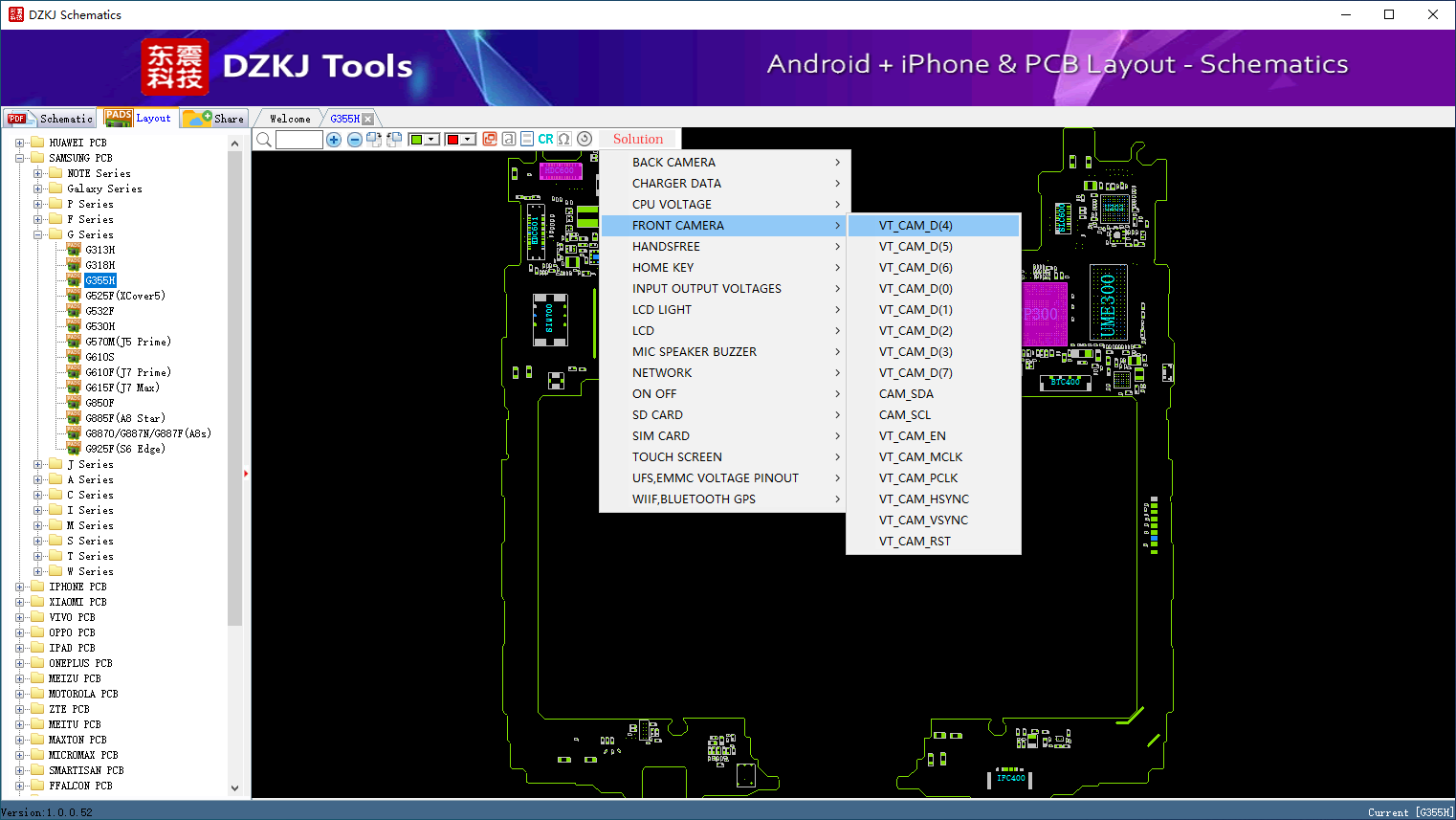Minimize the DZKJ Schematics window

[1346, 14]
